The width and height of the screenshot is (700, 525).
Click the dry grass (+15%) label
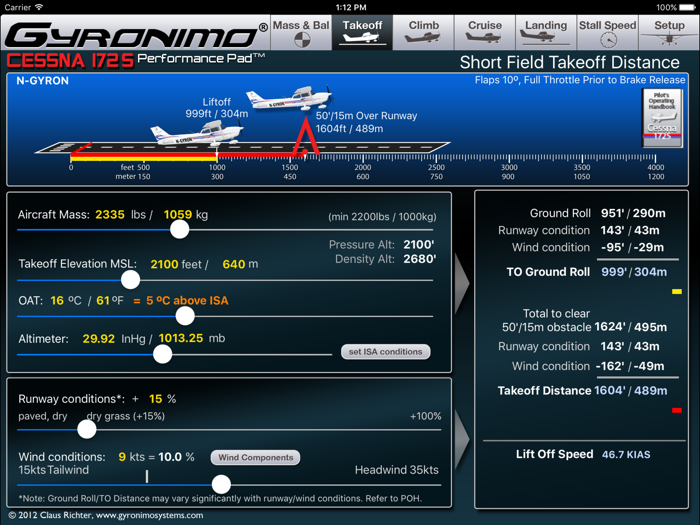125,416
